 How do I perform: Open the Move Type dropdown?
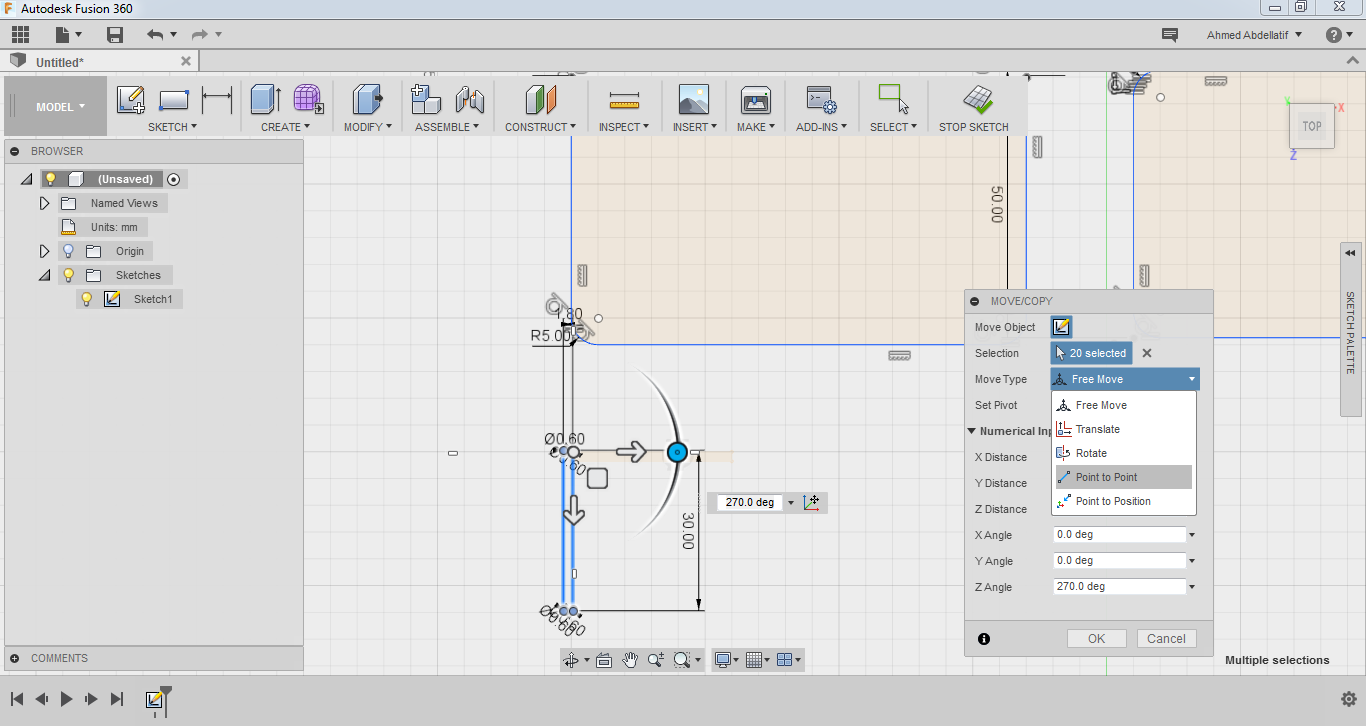1125,379
